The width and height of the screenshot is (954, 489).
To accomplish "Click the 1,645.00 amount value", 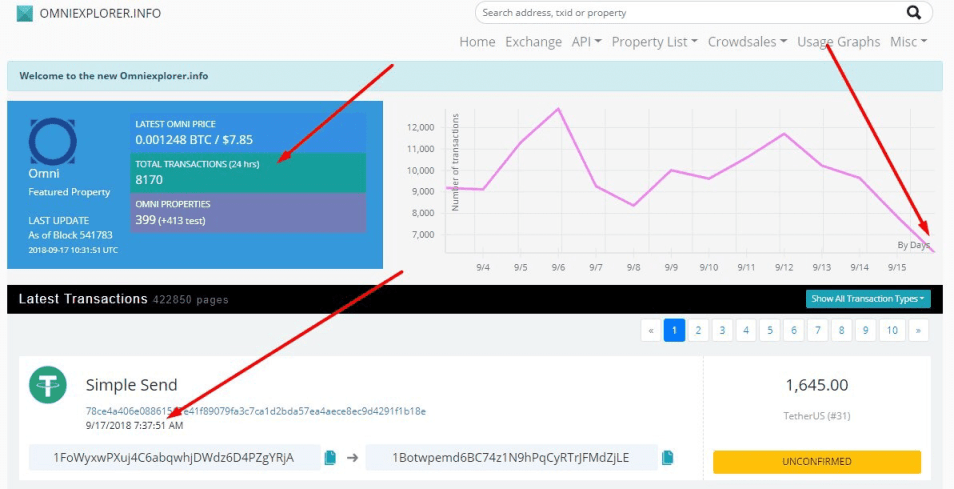I will point(816,385).
